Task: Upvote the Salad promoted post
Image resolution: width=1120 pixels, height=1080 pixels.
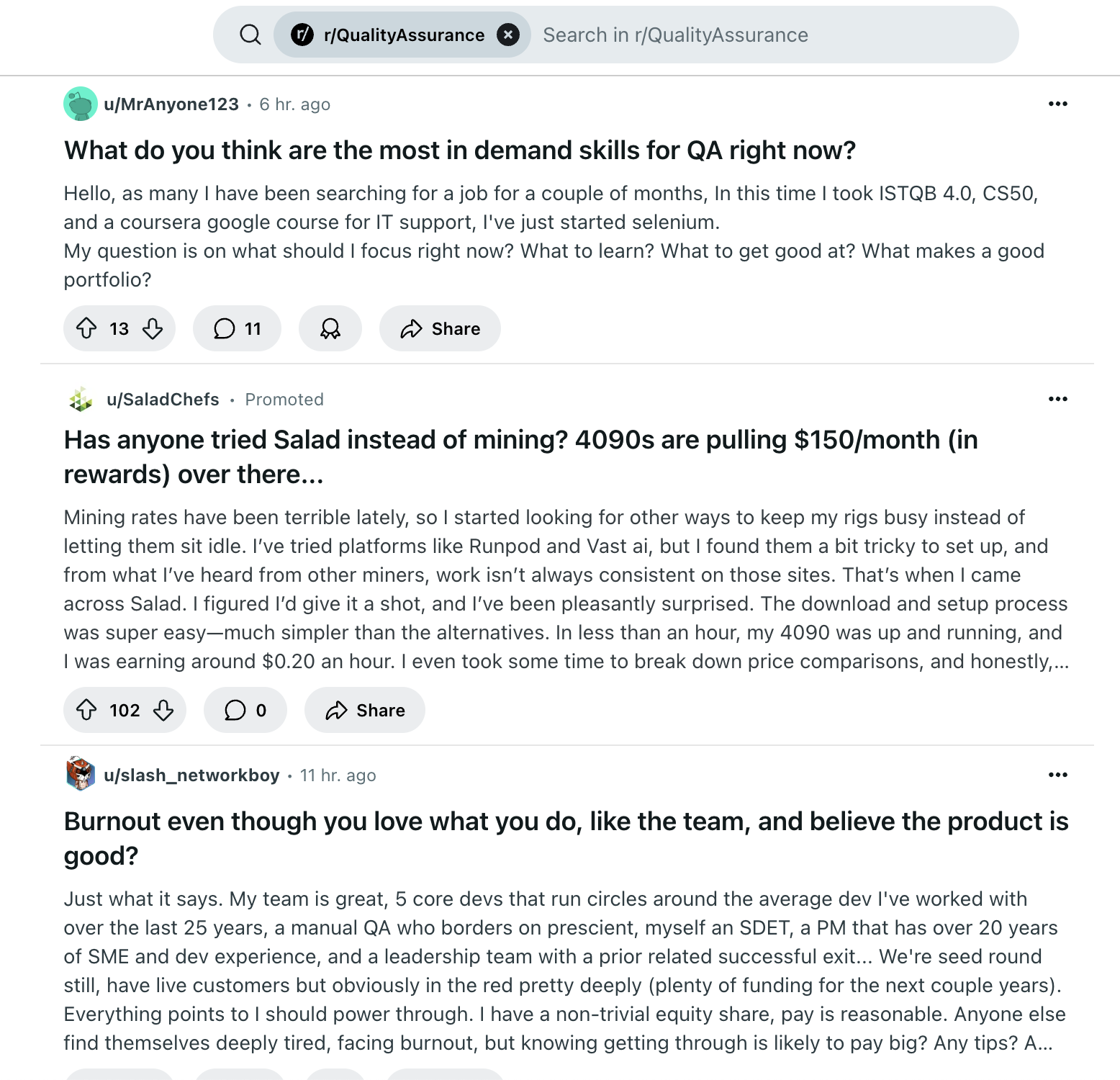Action: click(87, 711)
